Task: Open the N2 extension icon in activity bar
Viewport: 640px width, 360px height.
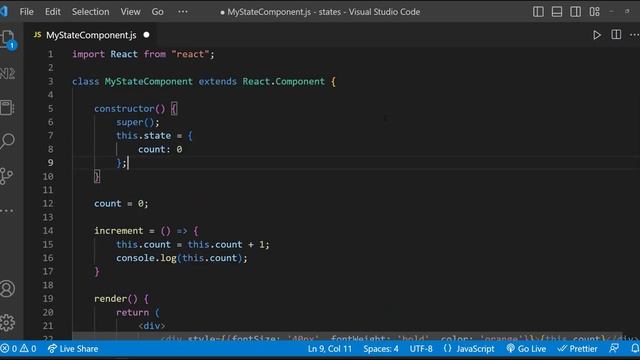Action: pyautogui.click(x=7, y=73)
